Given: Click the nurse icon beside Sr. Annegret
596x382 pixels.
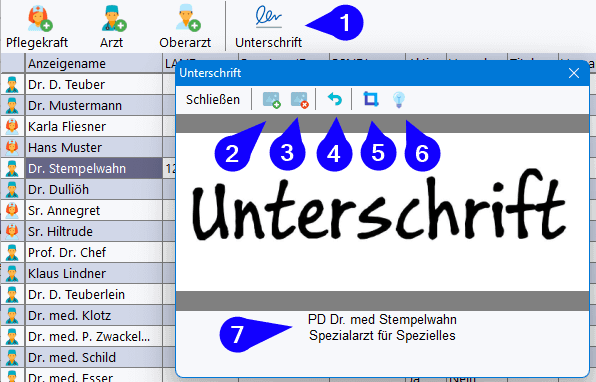Looking at the screenshot, I should pos(12,210).
